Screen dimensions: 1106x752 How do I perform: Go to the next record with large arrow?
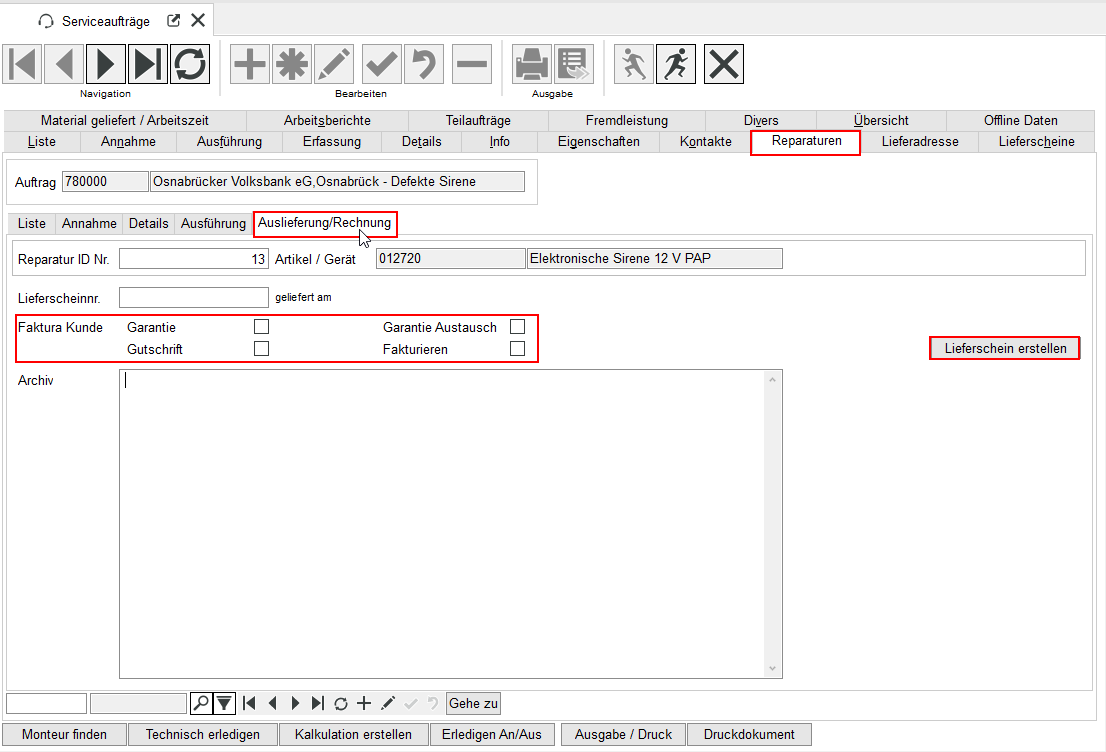[x=106, y=65]
